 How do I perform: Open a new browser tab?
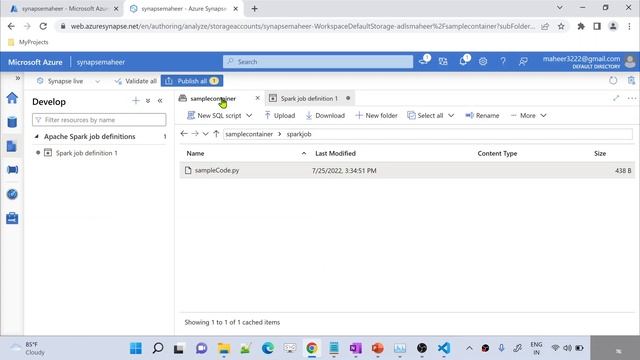pos(254,9)
